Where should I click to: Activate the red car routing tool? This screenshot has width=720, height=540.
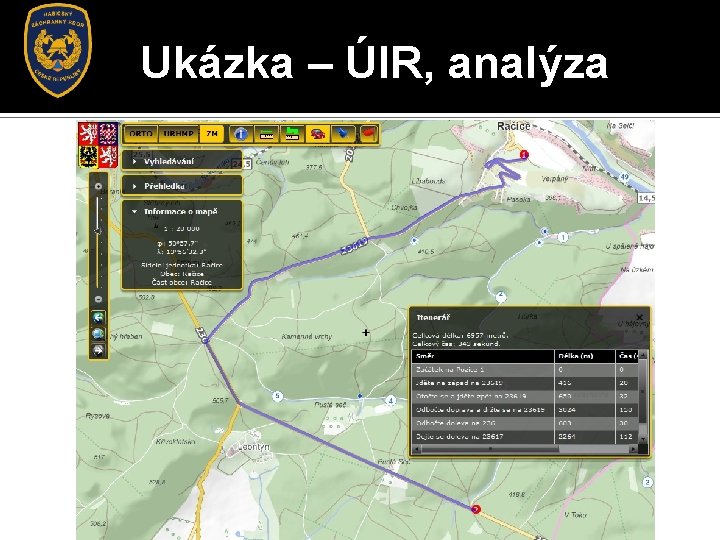tap(318, 134)
